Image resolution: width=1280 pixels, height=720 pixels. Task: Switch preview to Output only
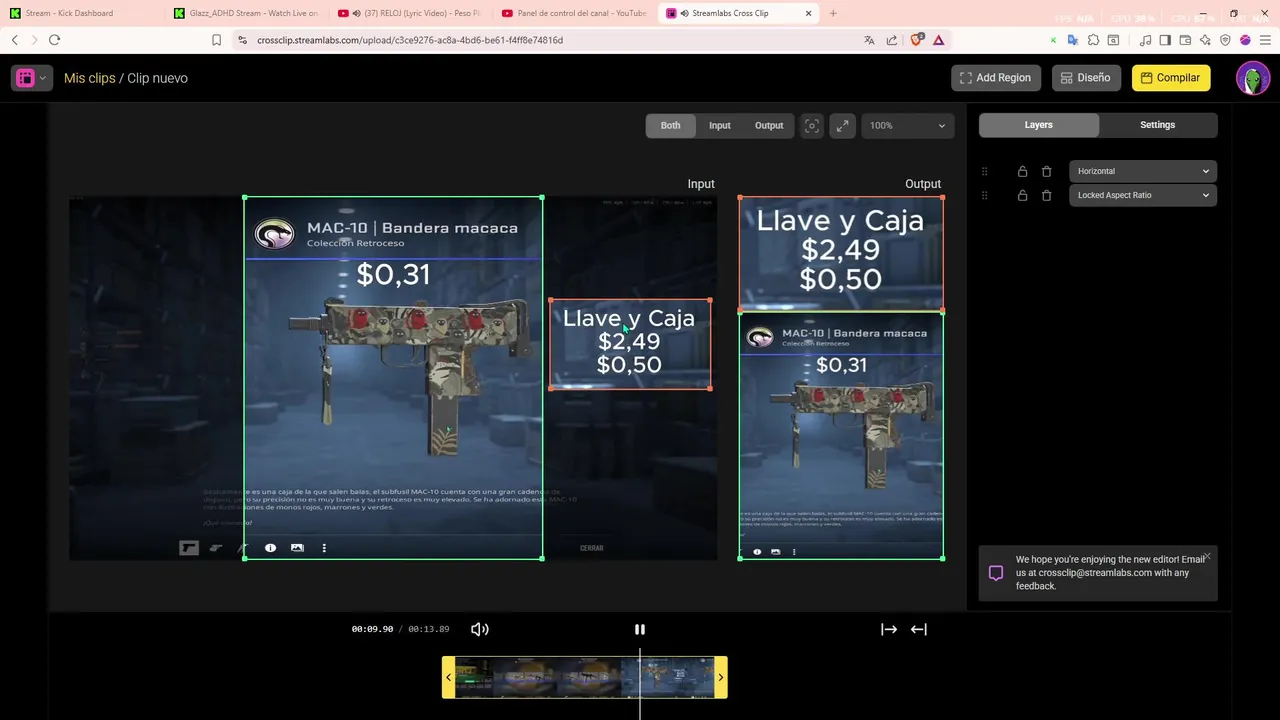click(769, 126)
